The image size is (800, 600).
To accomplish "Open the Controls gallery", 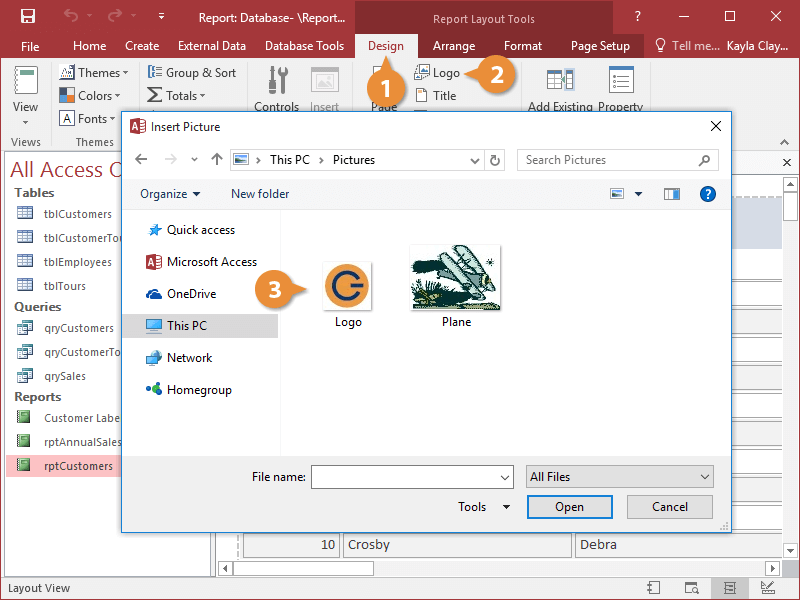I will [x=276, y=89].
